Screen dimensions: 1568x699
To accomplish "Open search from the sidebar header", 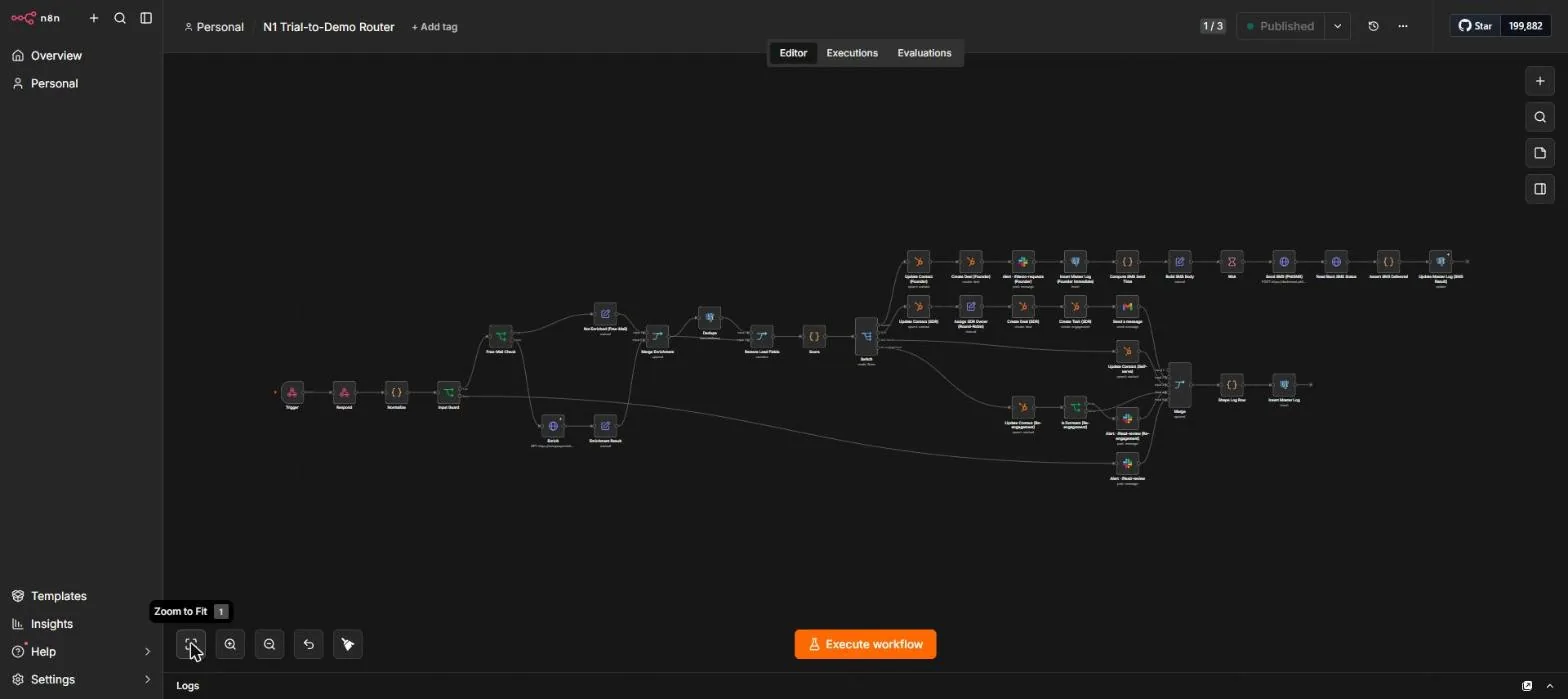I will (x=120, y=18).
